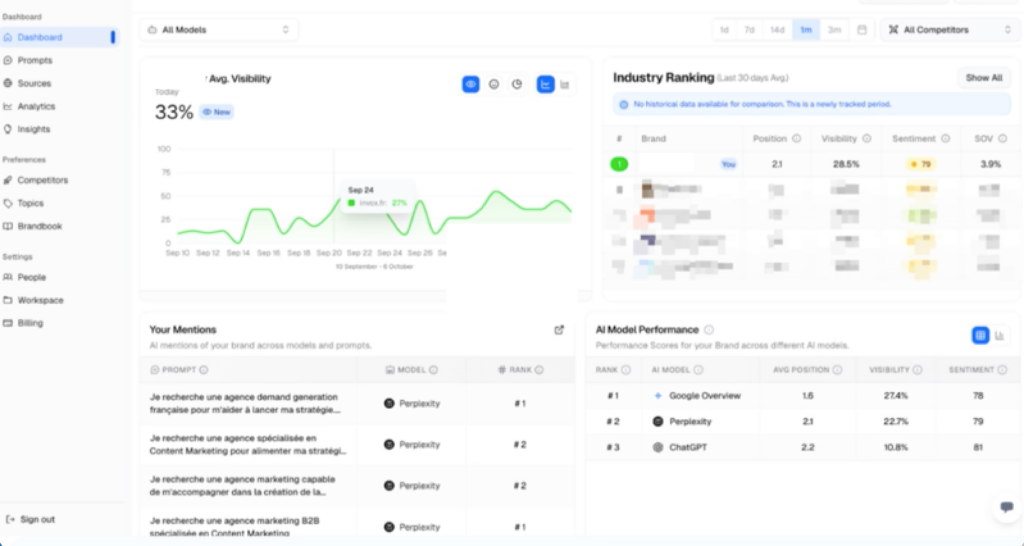Image resolution: width=1024 pixels, height=546 pixels.
Task: Open Prompts in the sidebar
Action: click(x=34, y=60)
